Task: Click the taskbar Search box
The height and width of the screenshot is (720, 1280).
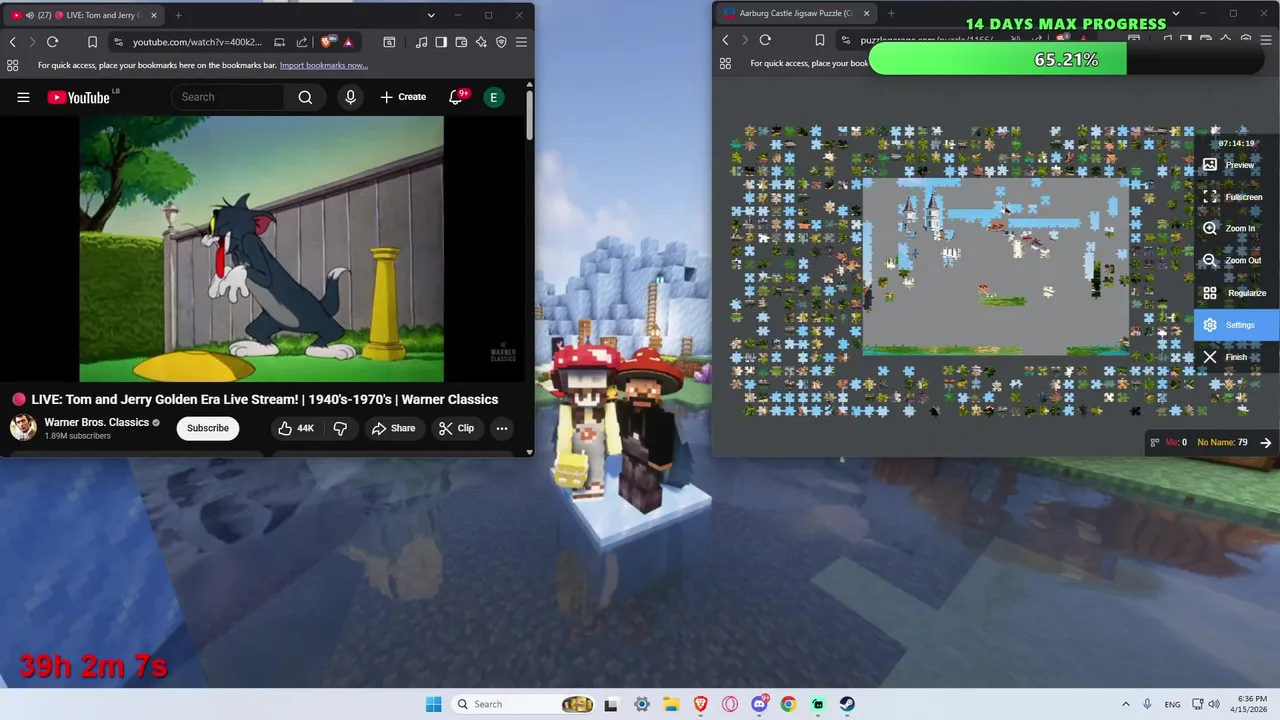Action: tap(524, 704)
